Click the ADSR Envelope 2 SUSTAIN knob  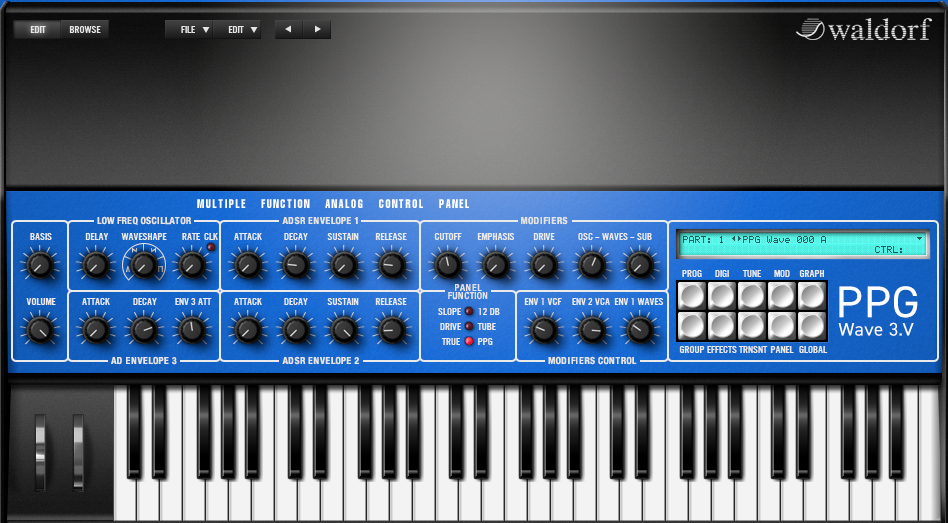[x=343, y=330]
